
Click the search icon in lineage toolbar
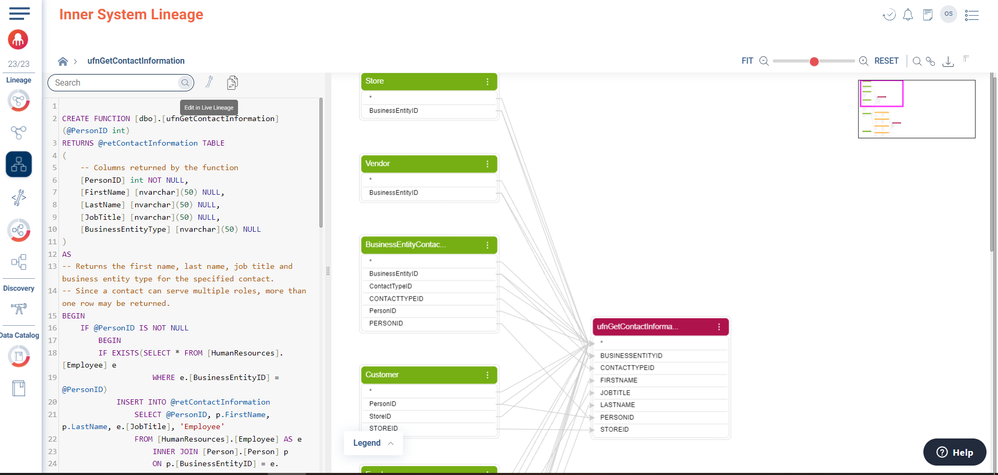917,61
